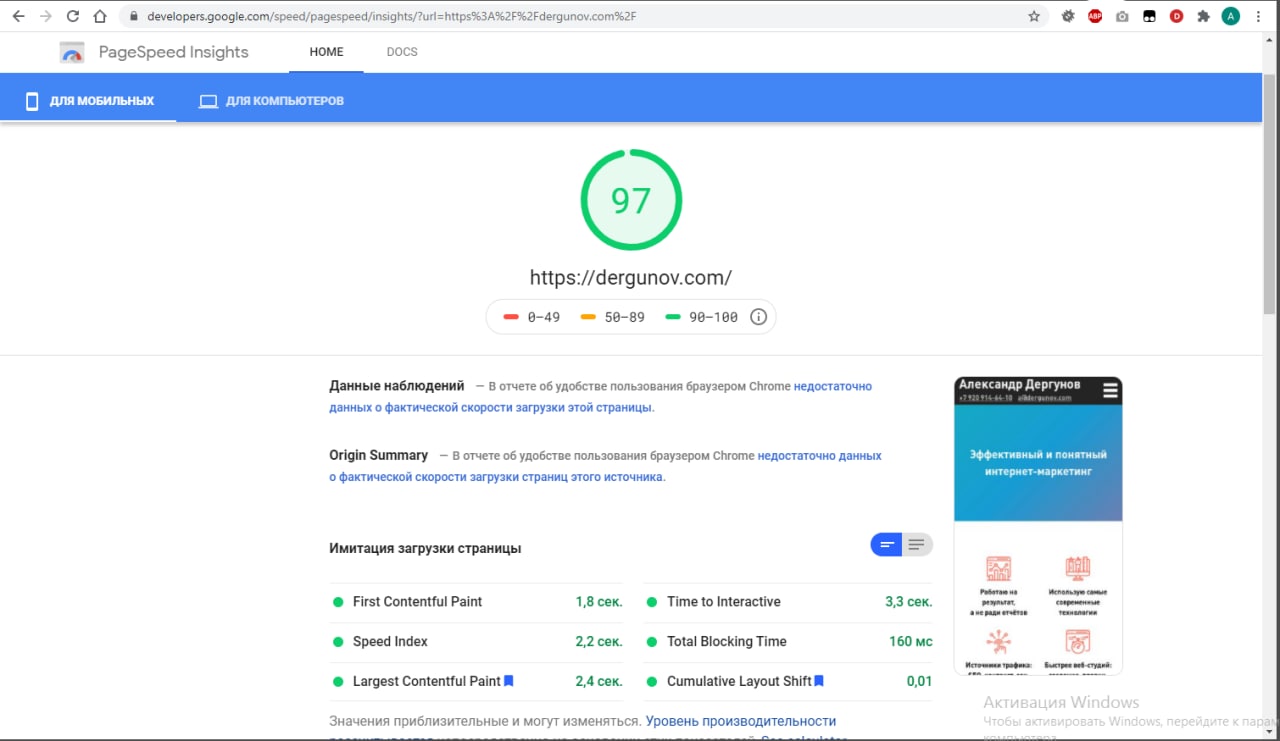Open the HOME tab
Screen dimensions: 1280x741
click(327, 52)
